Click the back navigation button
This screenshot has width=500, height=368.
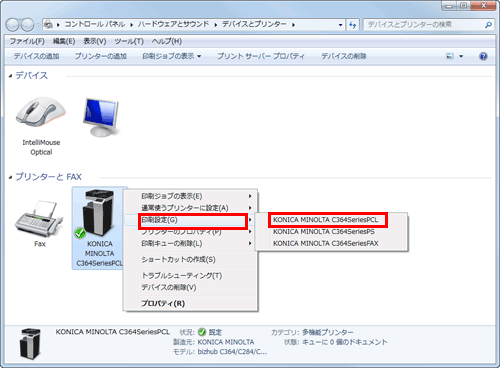(x=13, y=25)
